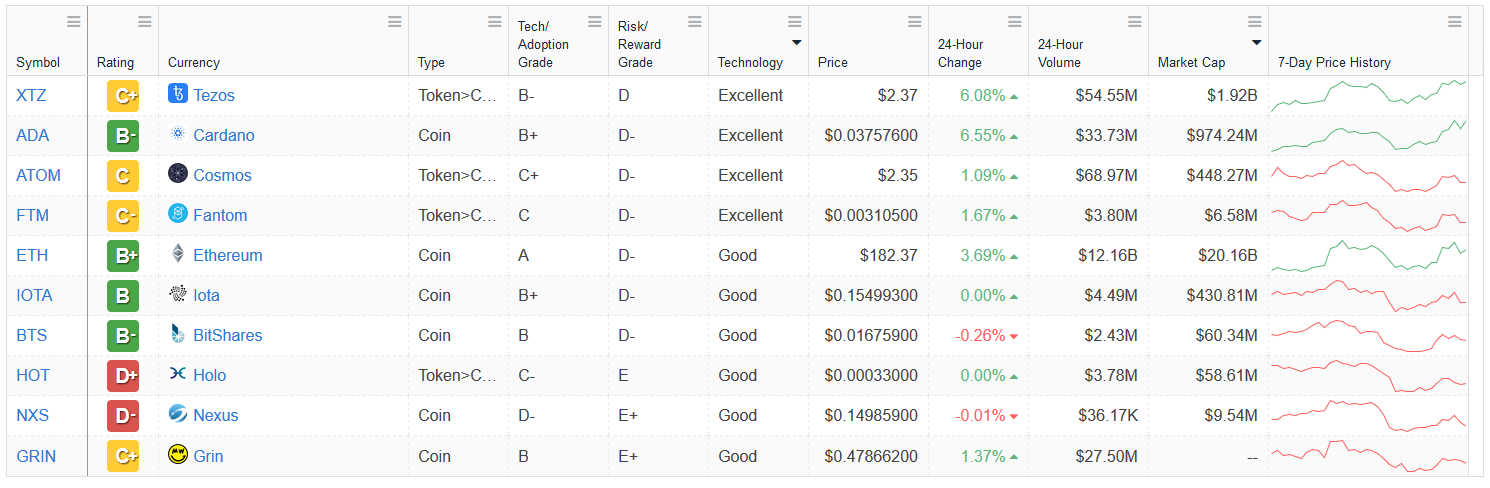Select the $448.27M market cap cell
Image resolution: width=1490 pixels, height=488 pixels.
(x=1208, y=175)
